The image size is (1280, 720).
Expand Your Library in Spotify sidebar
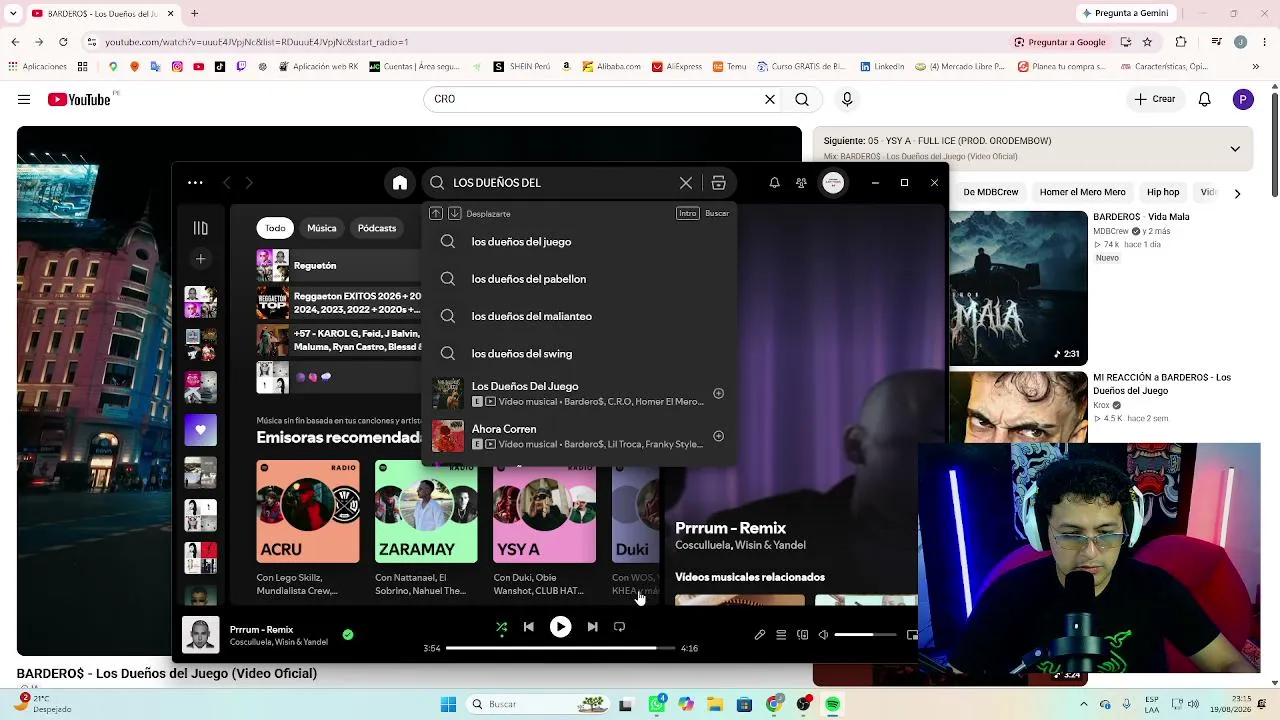click(x=200, y=228)
